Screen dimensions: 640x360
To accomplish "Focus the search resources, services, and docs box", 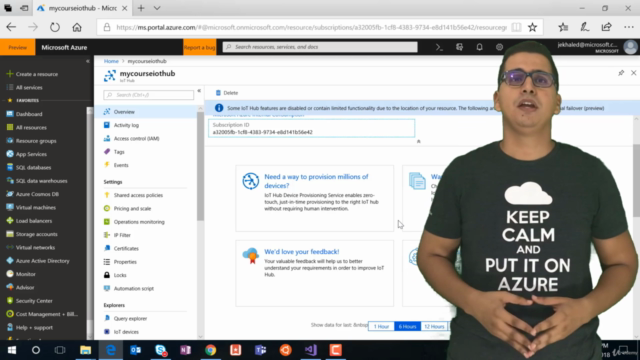I will pyautogui.click(x=320, y=47).
